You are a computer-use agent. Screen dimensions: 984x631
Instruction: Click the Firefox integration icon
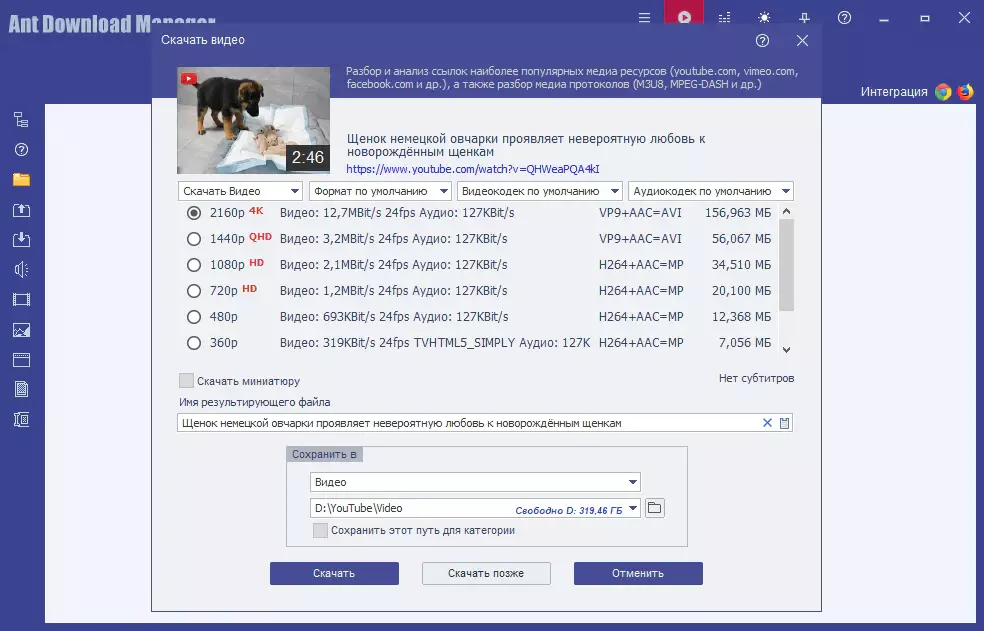pyautogui.click(x=965, y=92)
